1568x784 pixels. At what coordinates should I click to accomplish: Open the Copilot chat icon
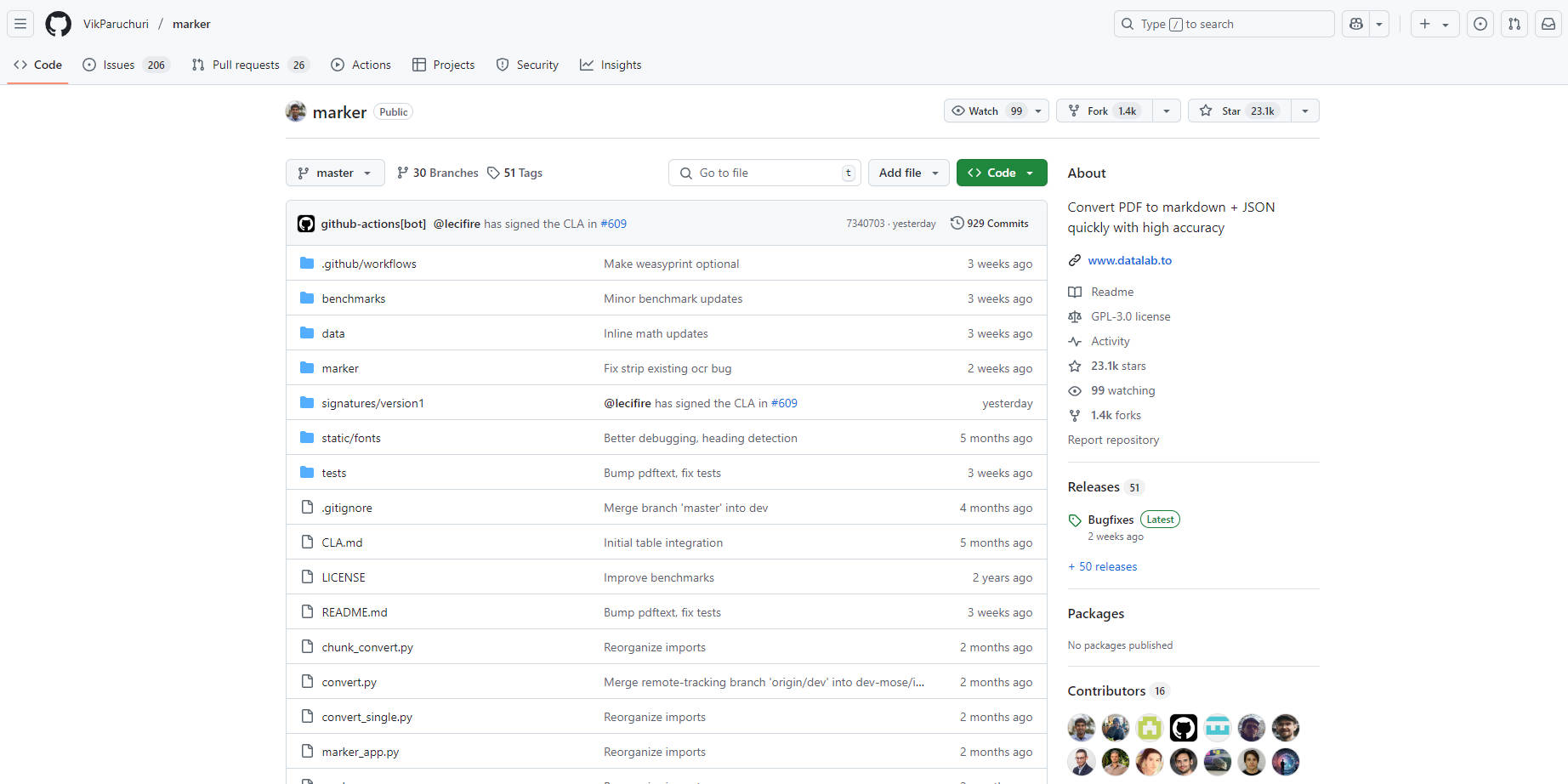click(x=1356, y=24)
